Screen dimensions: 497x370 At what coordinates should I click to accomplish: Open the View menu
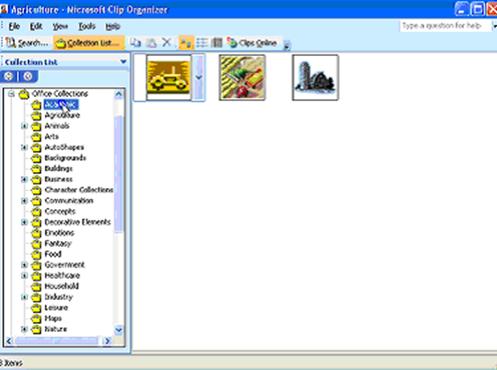pyautogui.click(x=60, y=26)
